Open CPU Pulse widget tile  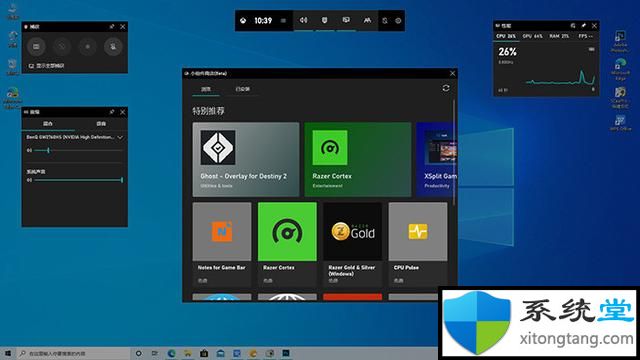(x=418, y=244)
